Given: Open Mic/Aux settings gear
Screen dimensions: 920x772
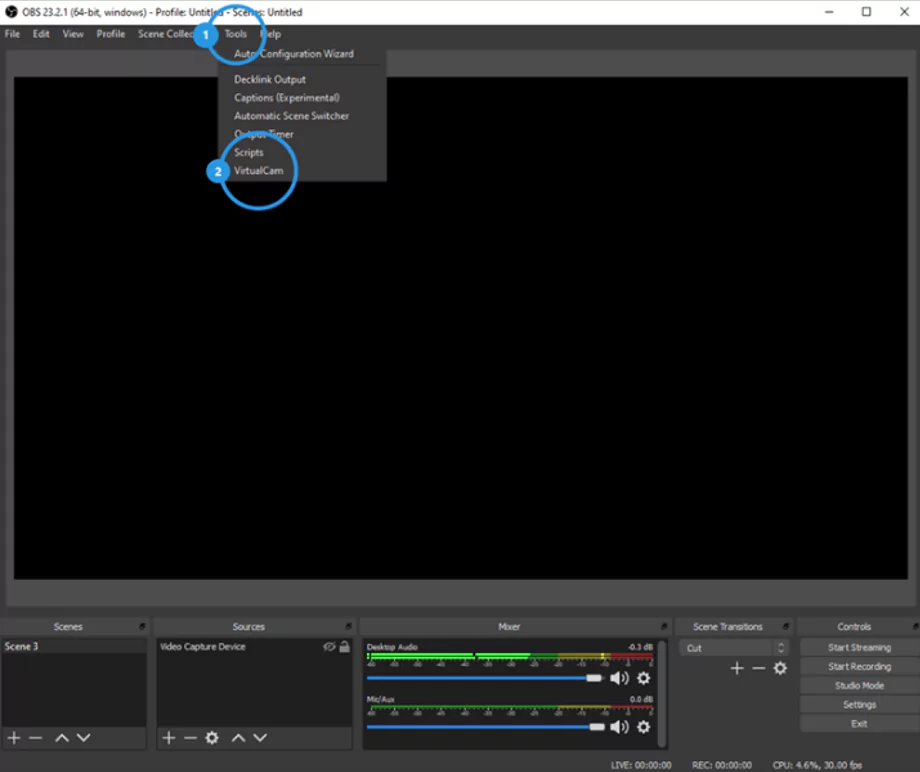Looking at the screenshot, I should click(x=644, y=727).
